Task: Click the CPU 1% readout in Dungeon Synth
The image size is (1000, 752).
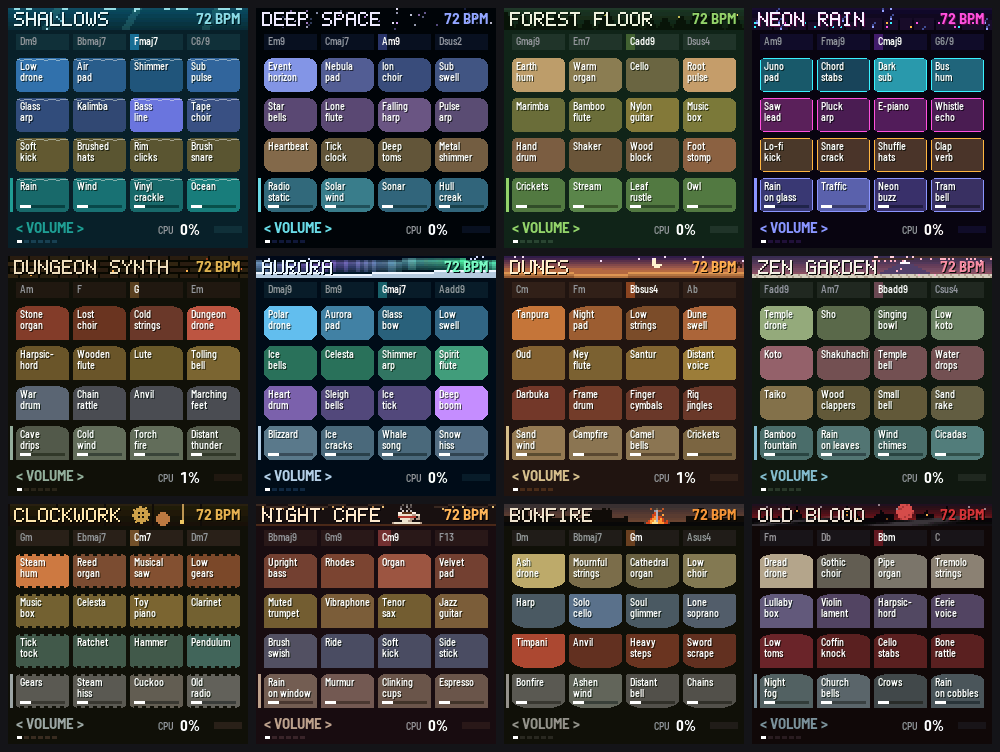Action: 179,478
